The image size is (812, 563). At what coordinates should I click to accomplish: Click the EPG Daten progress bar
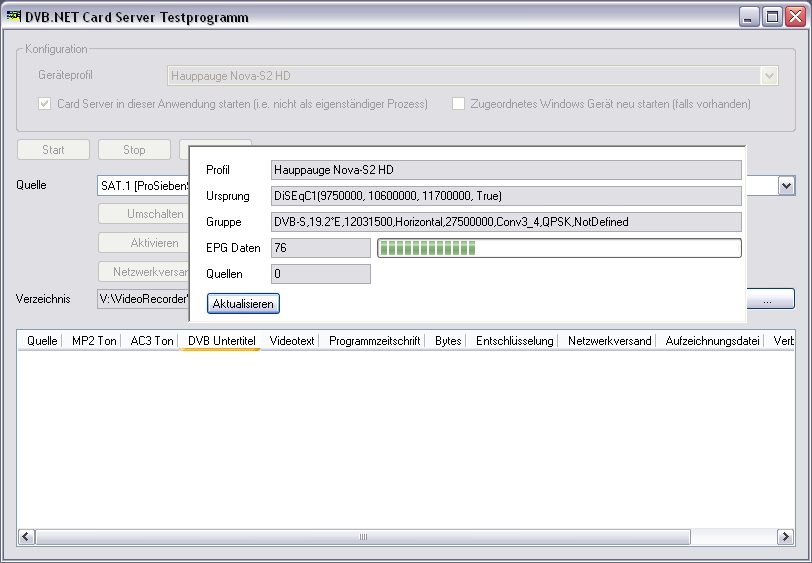[558, 248]
